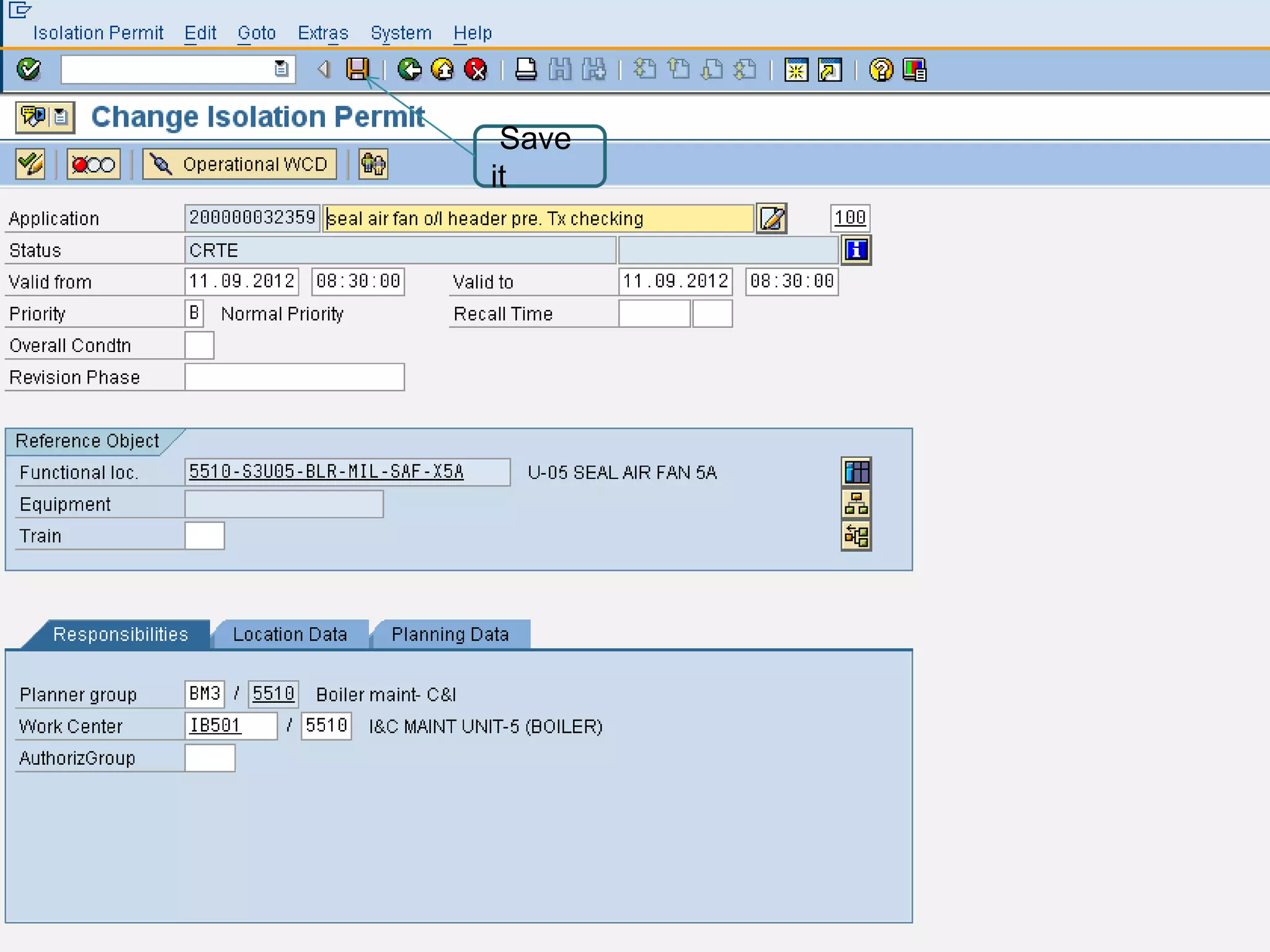Viewport: 1270px width, 952px height.
Task: Click the Print icon in toolbar
Action: click(x=526, y=69)
